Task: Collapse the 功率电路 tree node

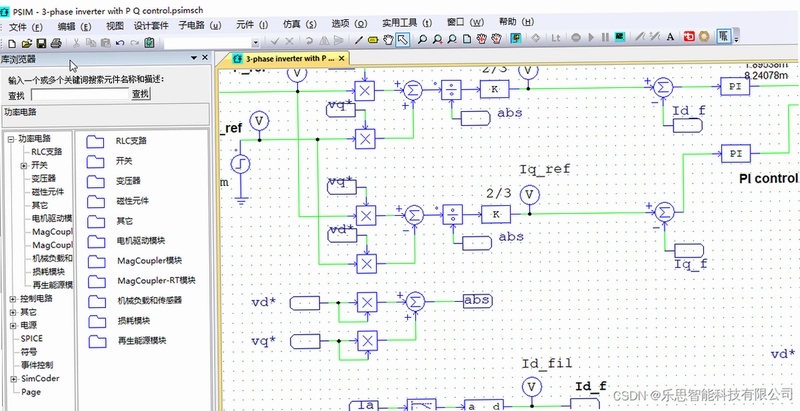Action: tap(11, 139)
